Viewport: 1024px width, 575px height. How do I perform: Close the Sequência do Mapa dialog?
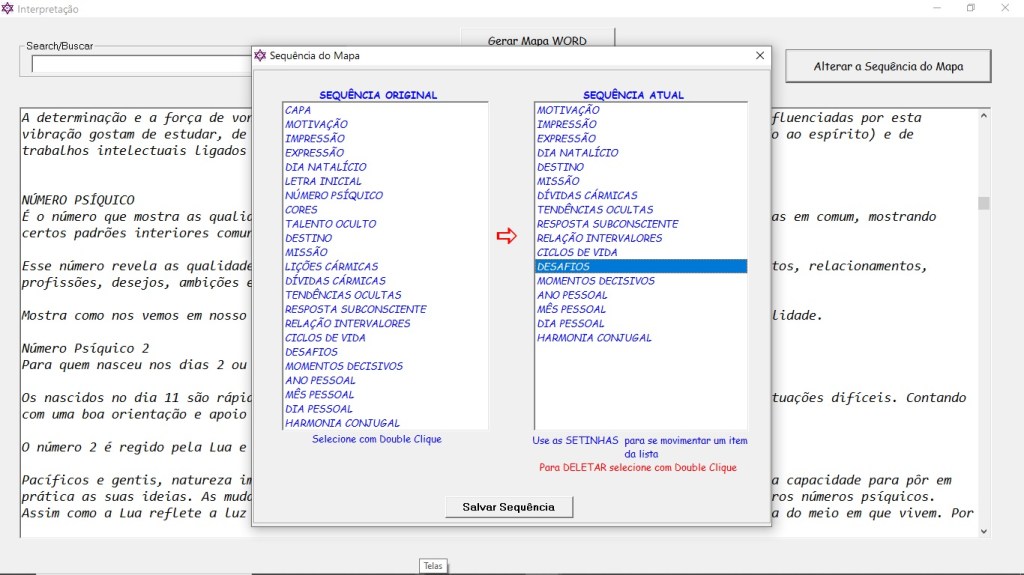pyautogui.click(x=760, y=56)
